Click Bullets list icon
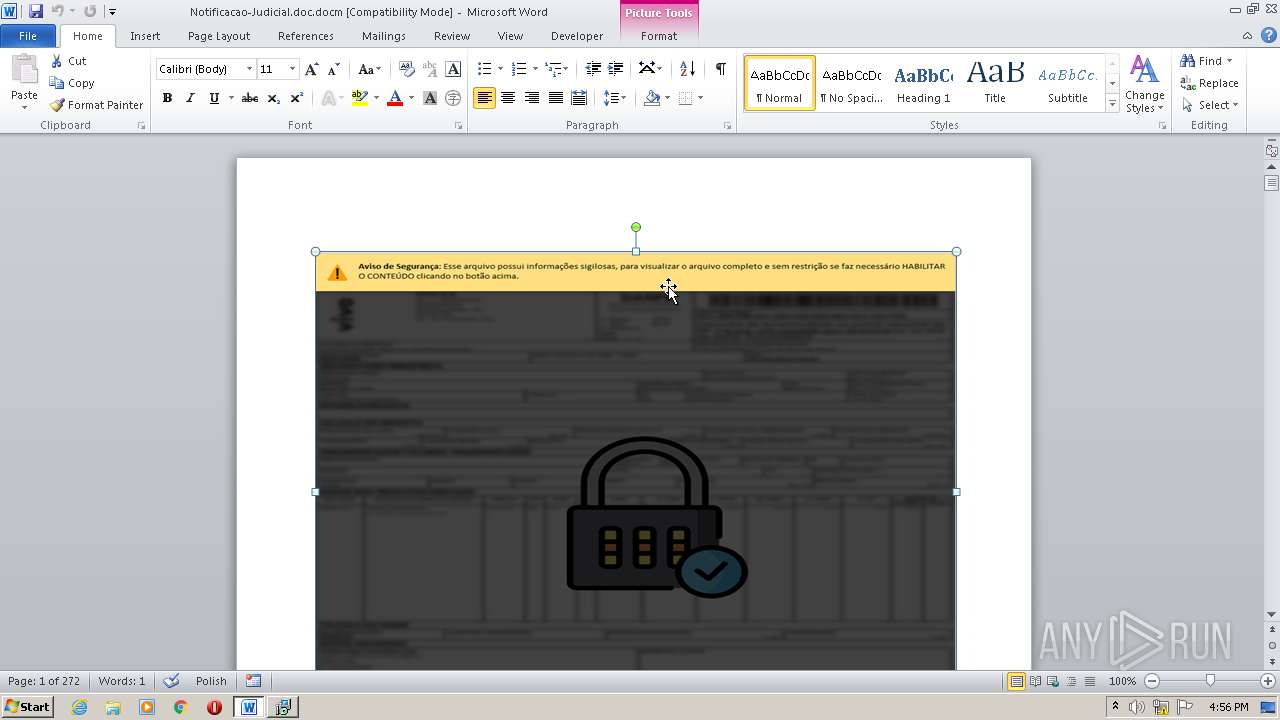Viewport: 1280px width, 720px height. 484,69
